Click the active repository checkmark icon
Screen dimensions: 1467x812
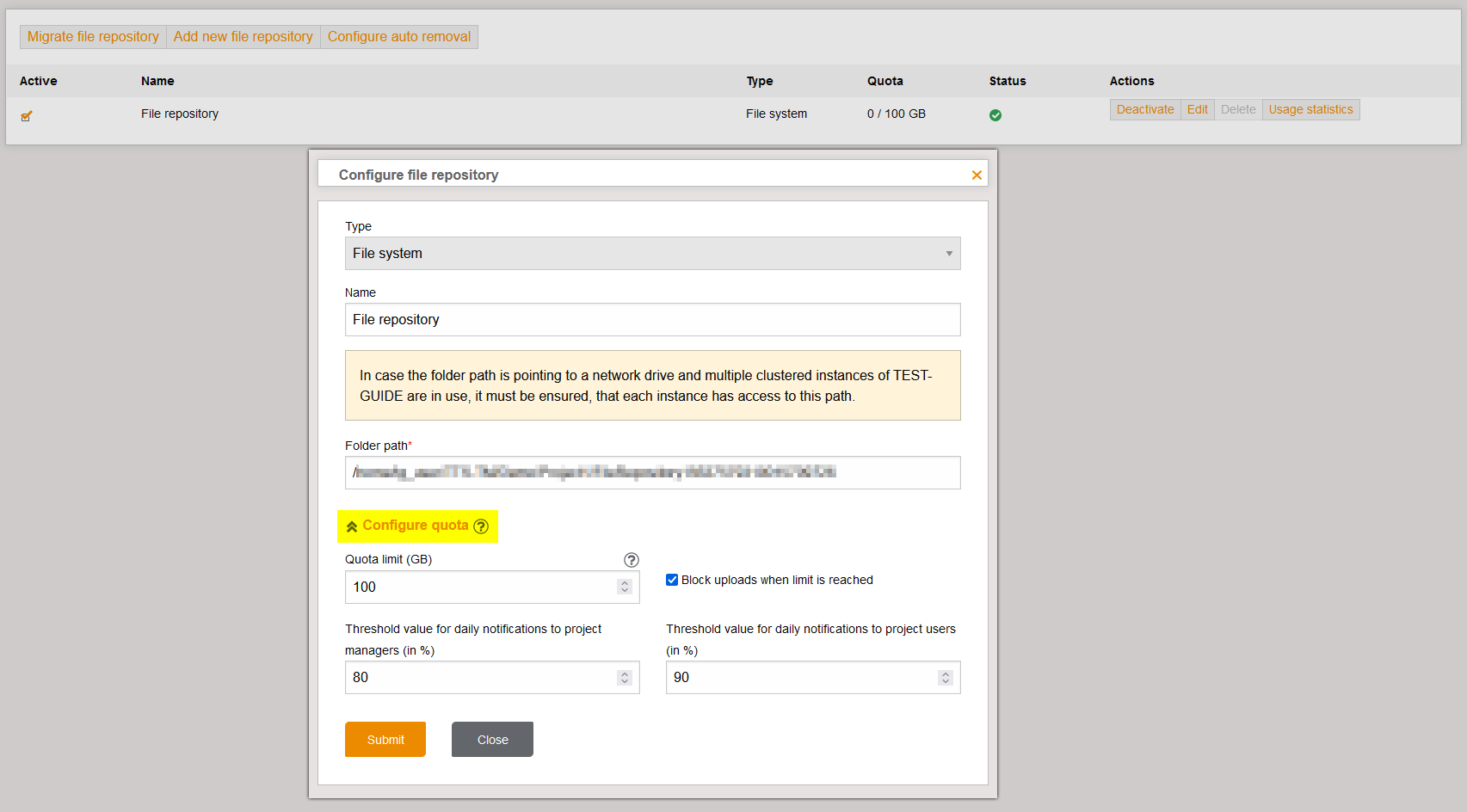point(27,115)
